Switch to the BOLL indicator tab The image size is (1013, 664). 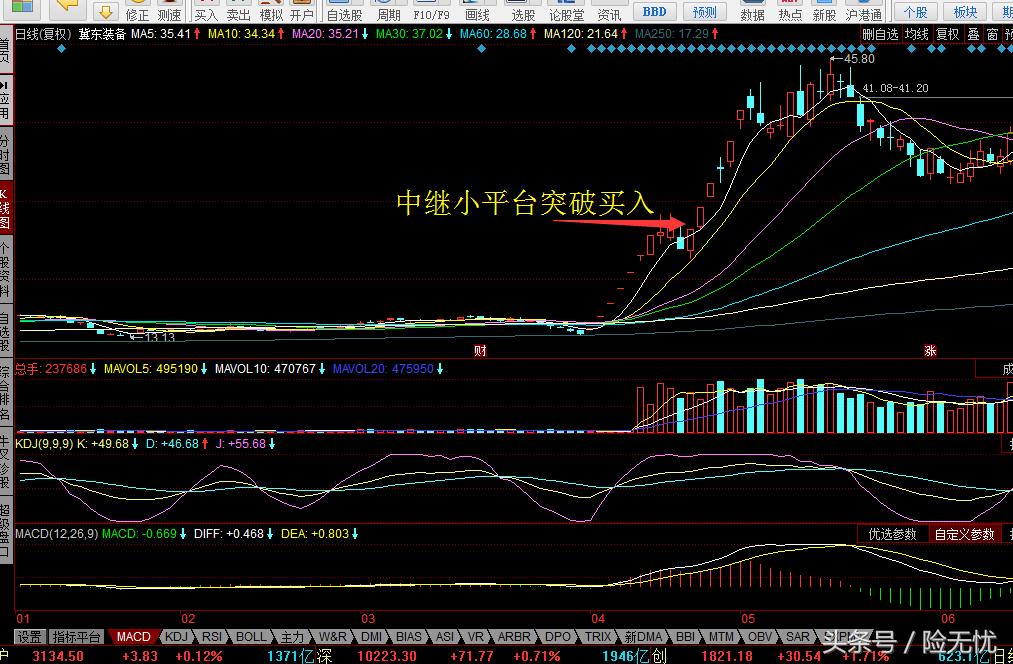coord(251,637)
